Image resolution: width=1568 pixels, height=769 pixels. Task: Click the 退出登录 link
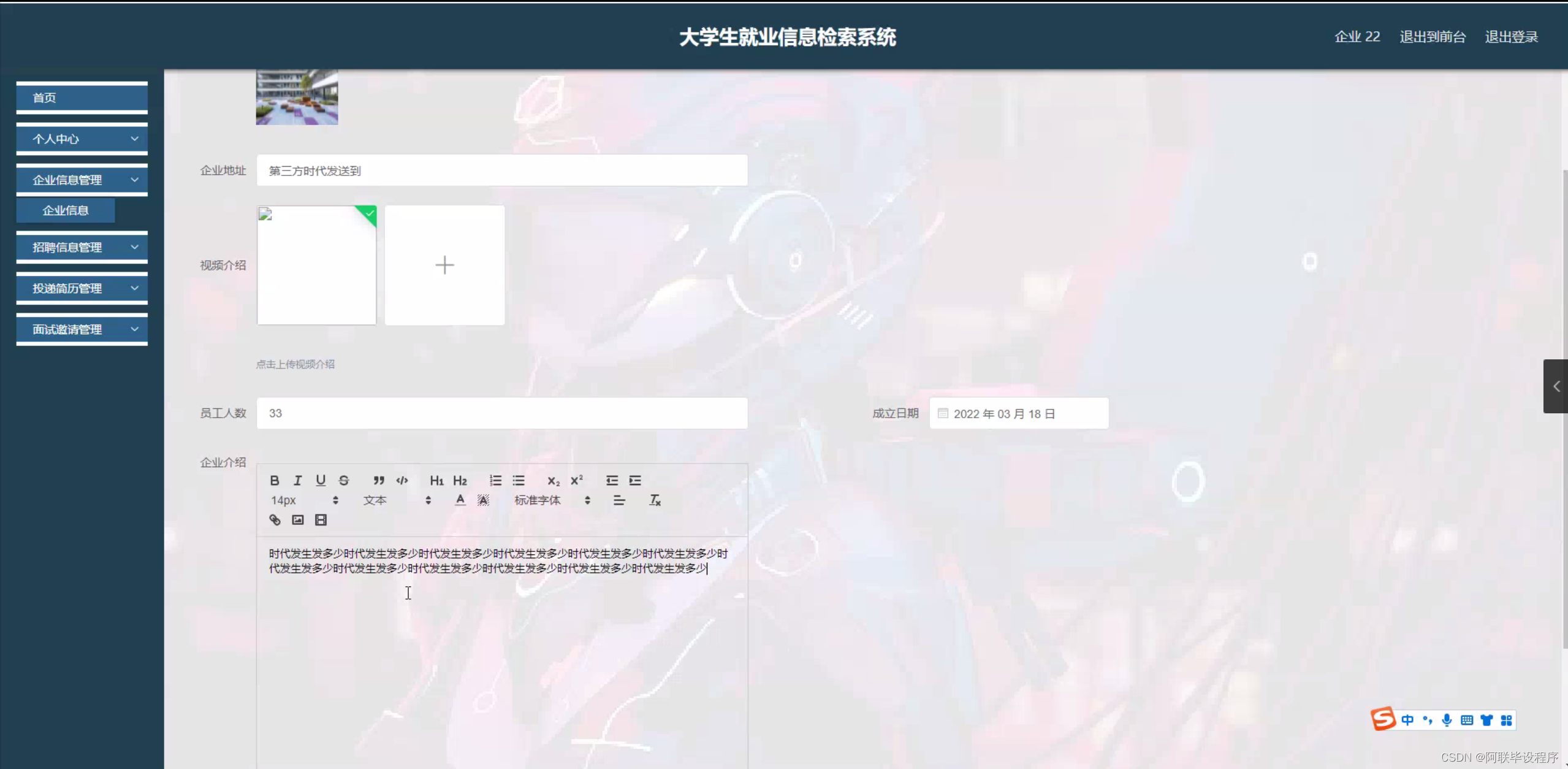(1511, 37)
